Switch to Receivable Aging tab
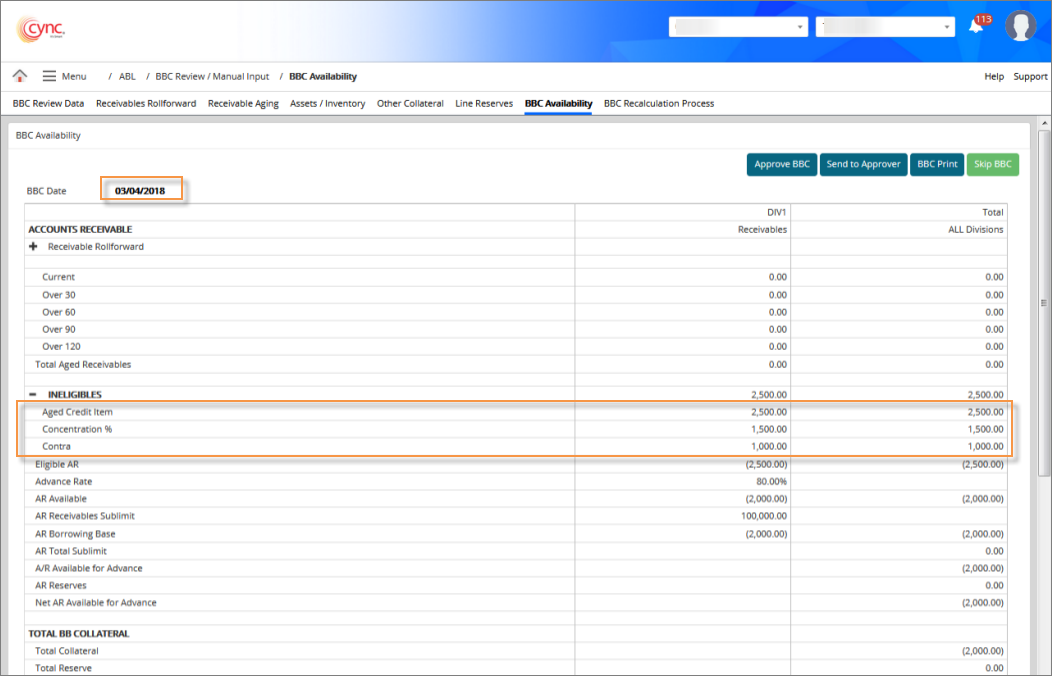The height and width of the screenshot is (676, 1052). [x=243, y=103]
